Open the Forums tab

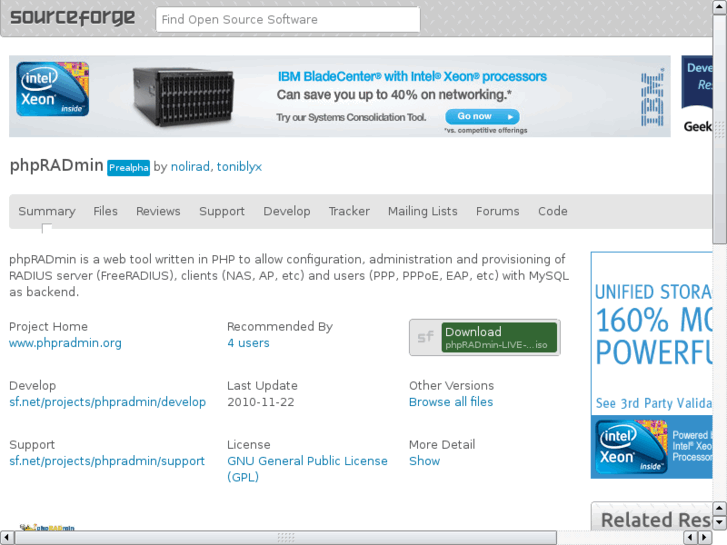pyautogui.click(x=497, y=211)
